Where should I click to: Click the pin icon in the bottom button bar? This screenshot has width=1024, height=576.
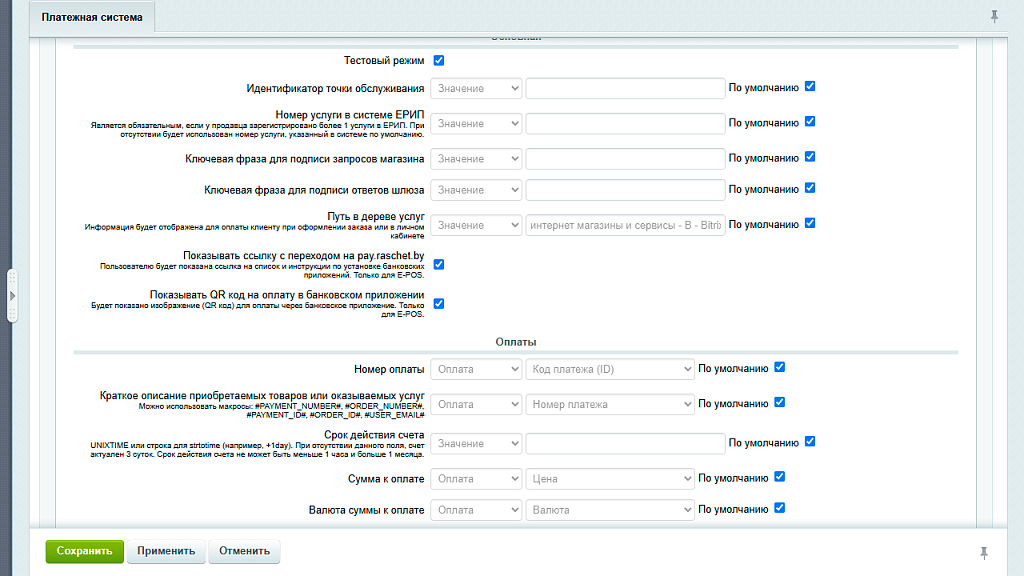984,553
